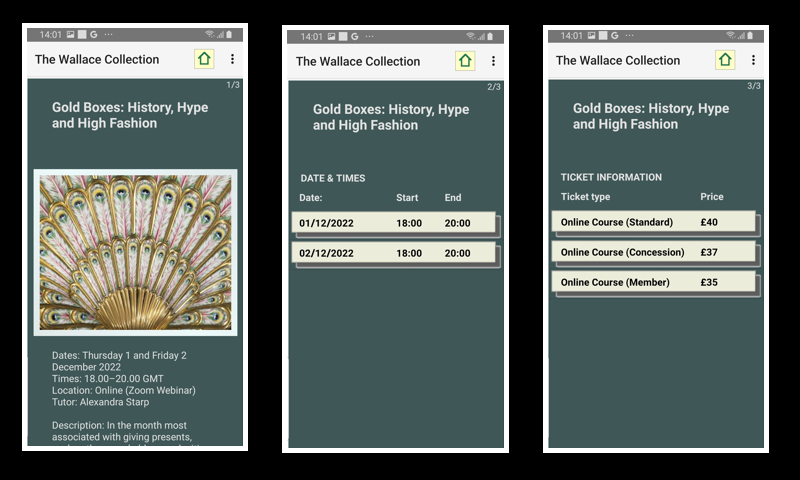Choose Online Course (Standard) £40 ticket
Screen dimensions: 800x480
[654, 222]
